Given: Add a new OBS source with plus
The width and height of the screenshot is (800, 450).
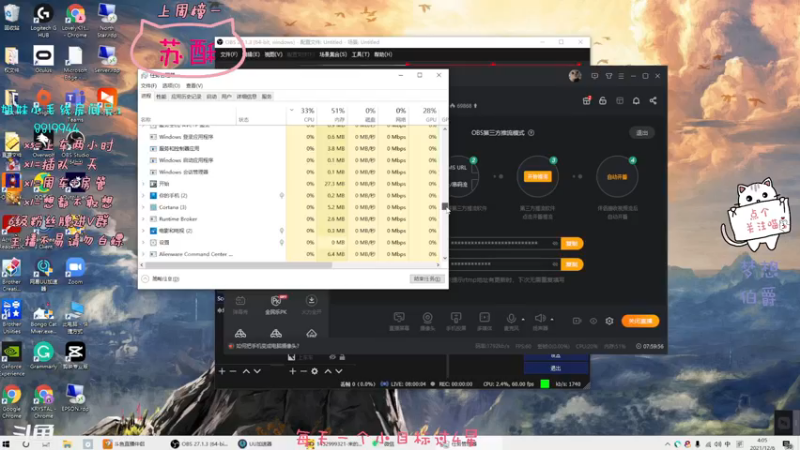Looking at the screenshot, I should tap(292, 371).
